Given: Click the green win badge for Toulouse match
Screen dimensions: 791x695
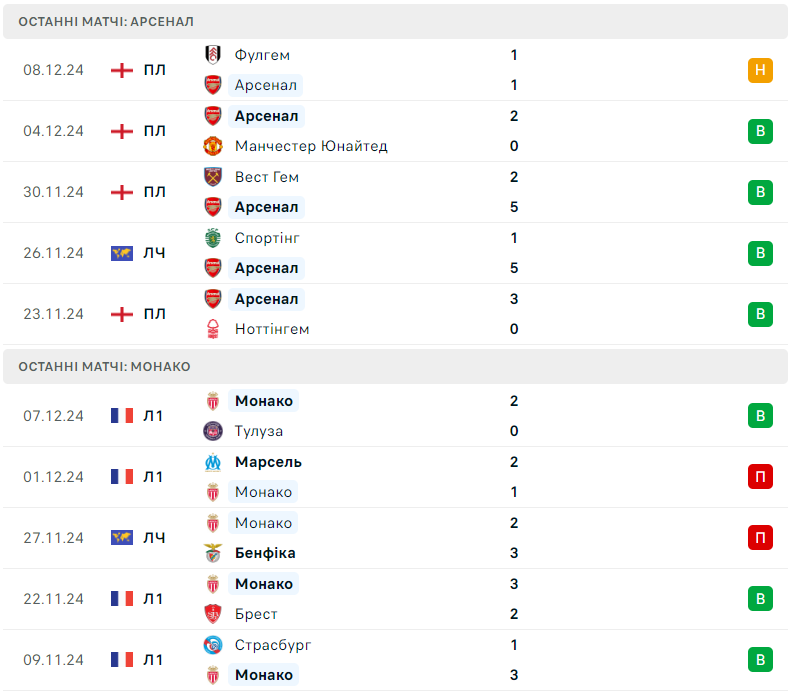Looking at the screenshot, I should click(760, 416).
